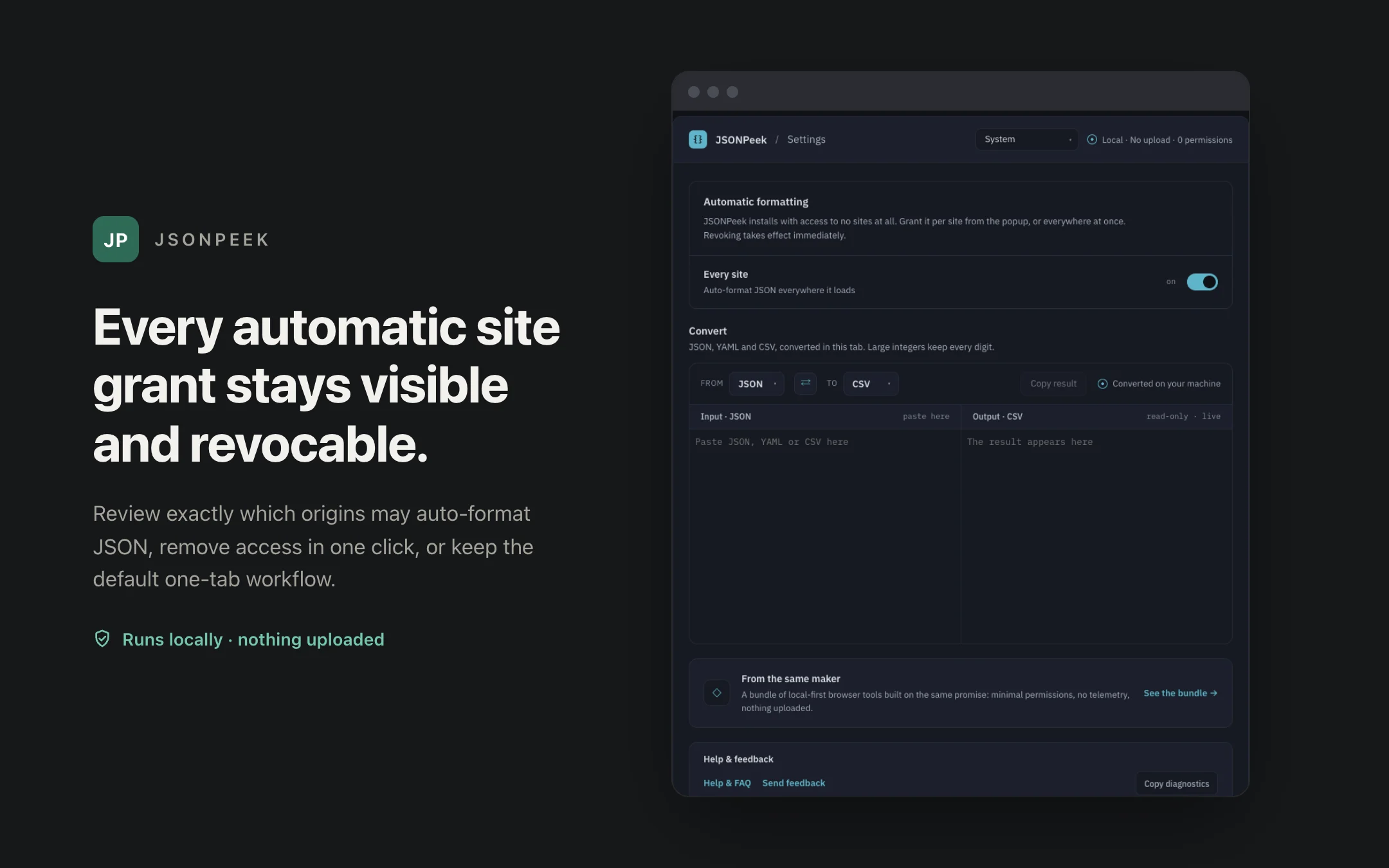Screen dimensions: 1389x868
Task: Swap the FROM and TO formats
Action: (805, 383)
